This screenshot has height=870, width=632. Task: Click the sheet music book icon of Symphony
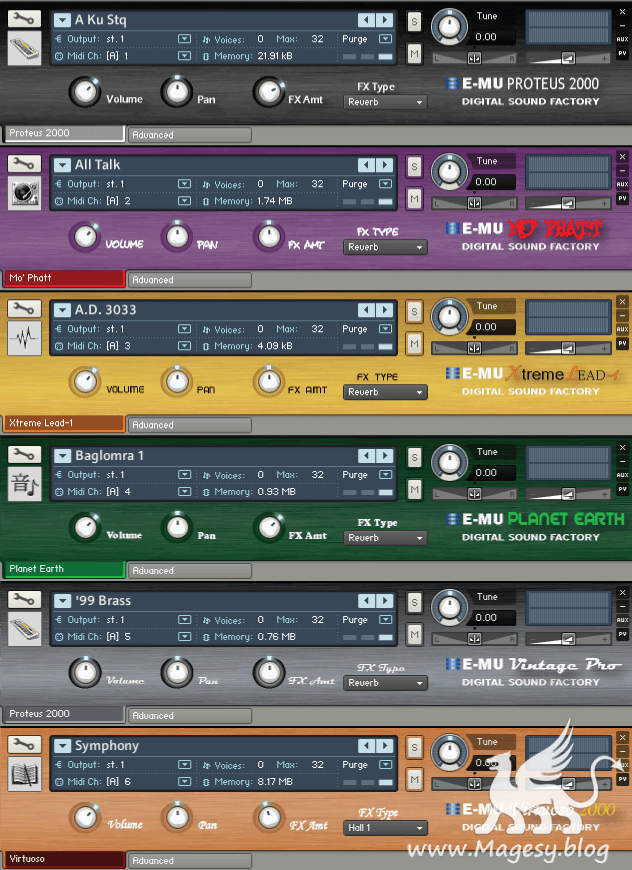(x=24, y=774)
